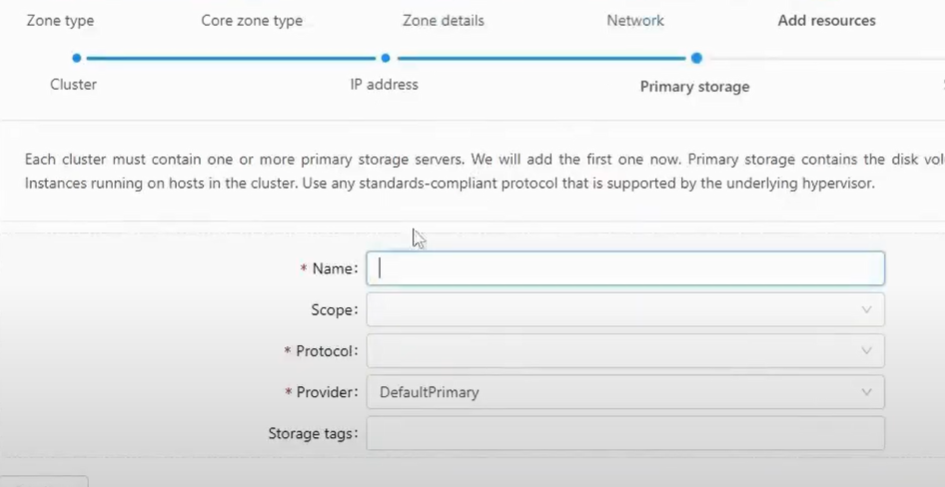
Task: Click the Provider field label
Action: coord(327,392)
